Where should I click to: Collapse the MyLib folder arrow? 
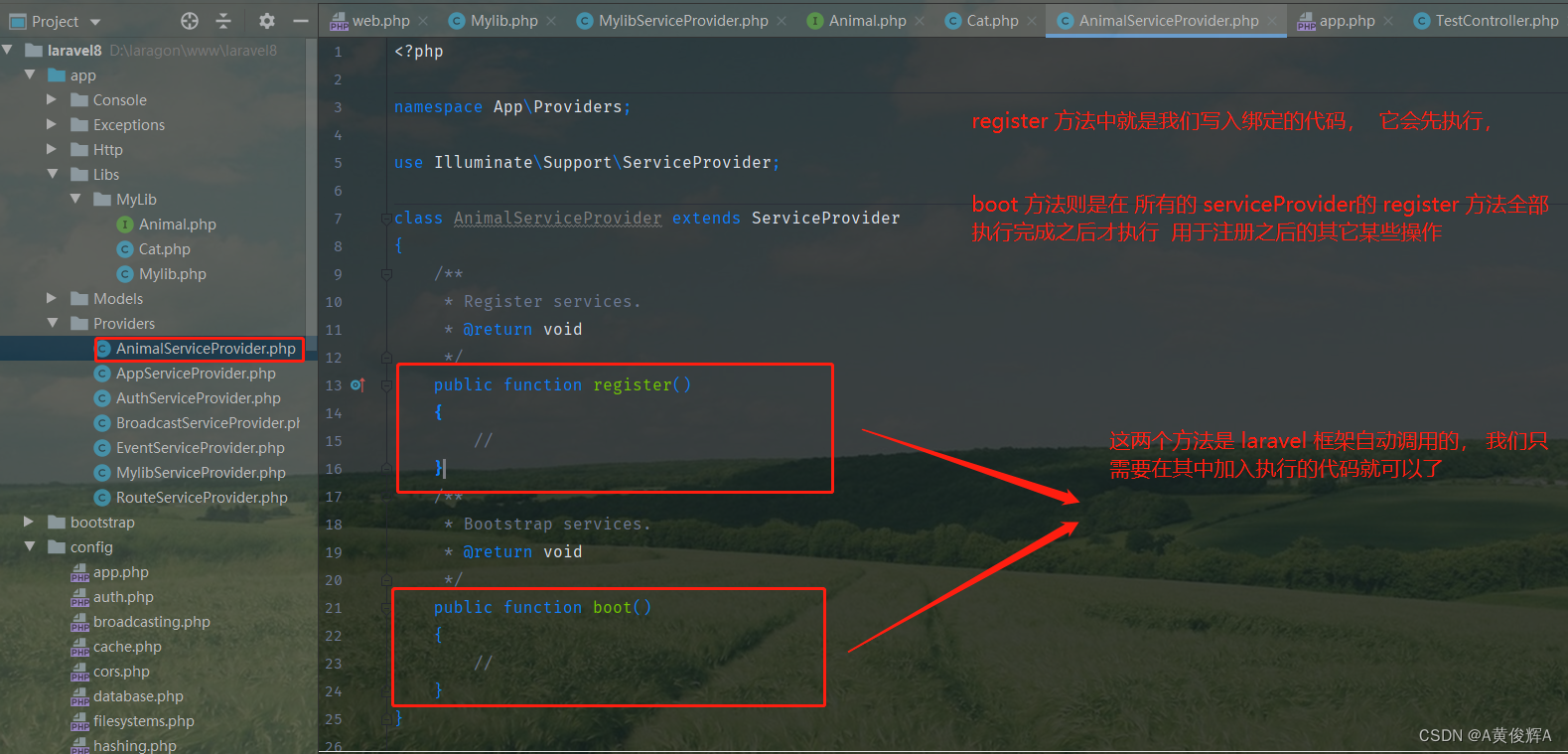[x=75, y=199]
